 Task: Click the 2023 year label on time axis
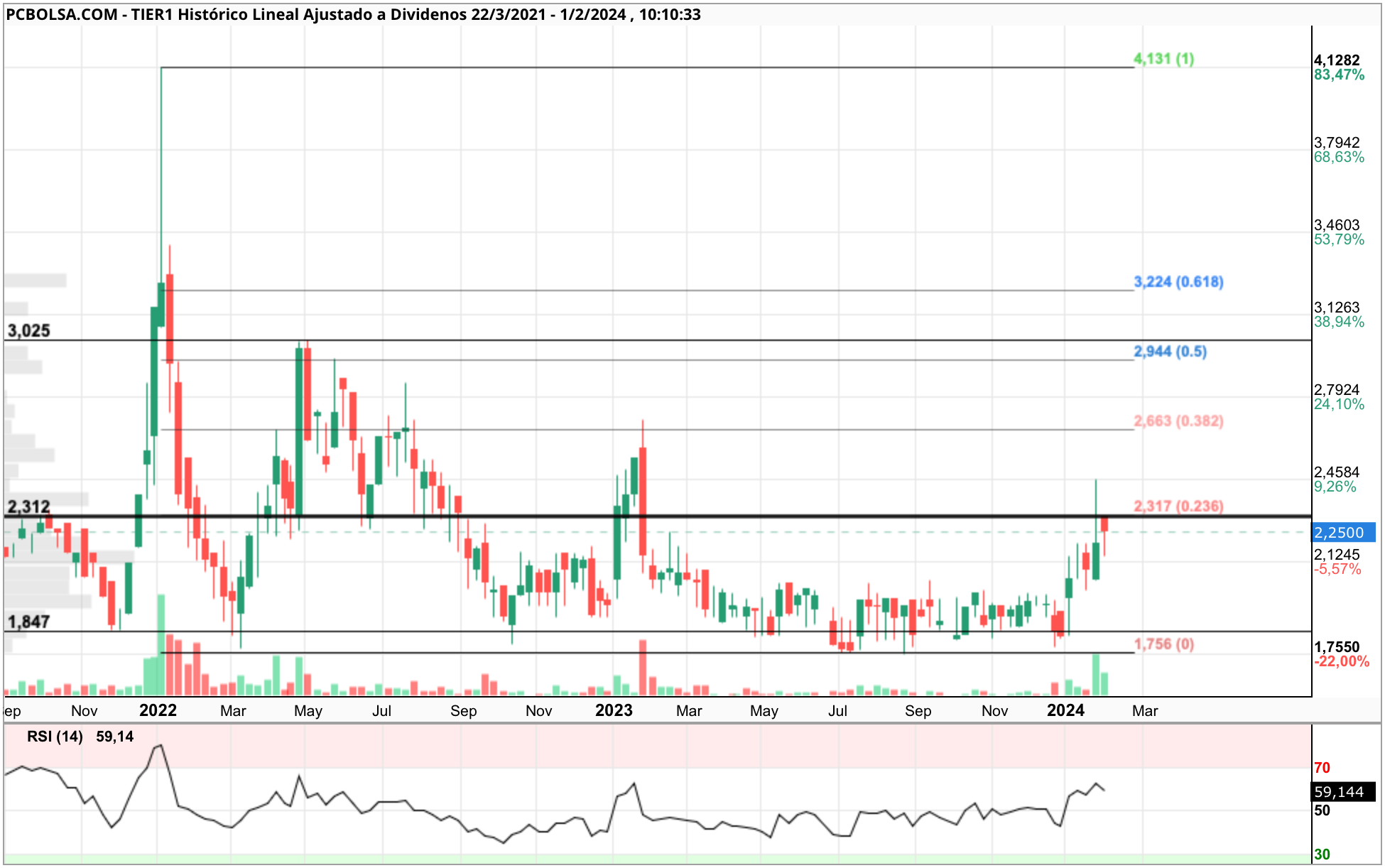[x=614, y=710]
